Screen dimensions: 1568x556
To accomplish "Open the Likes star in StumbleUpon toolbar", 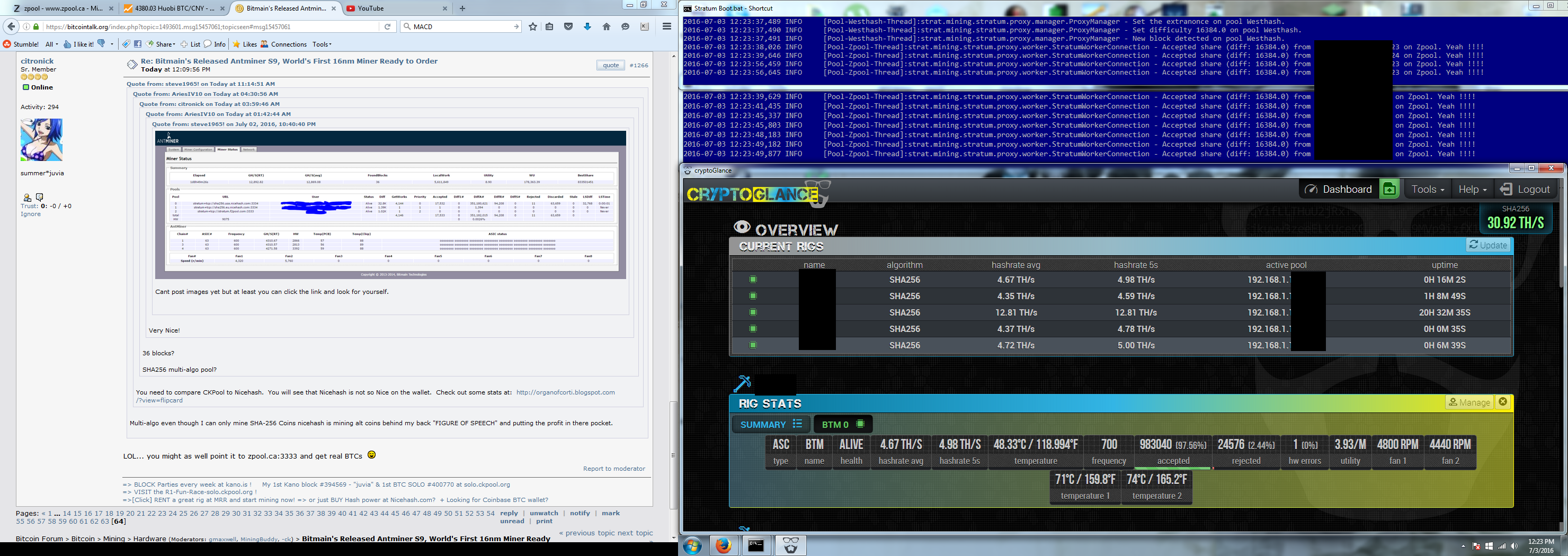I will pos(236,44).
